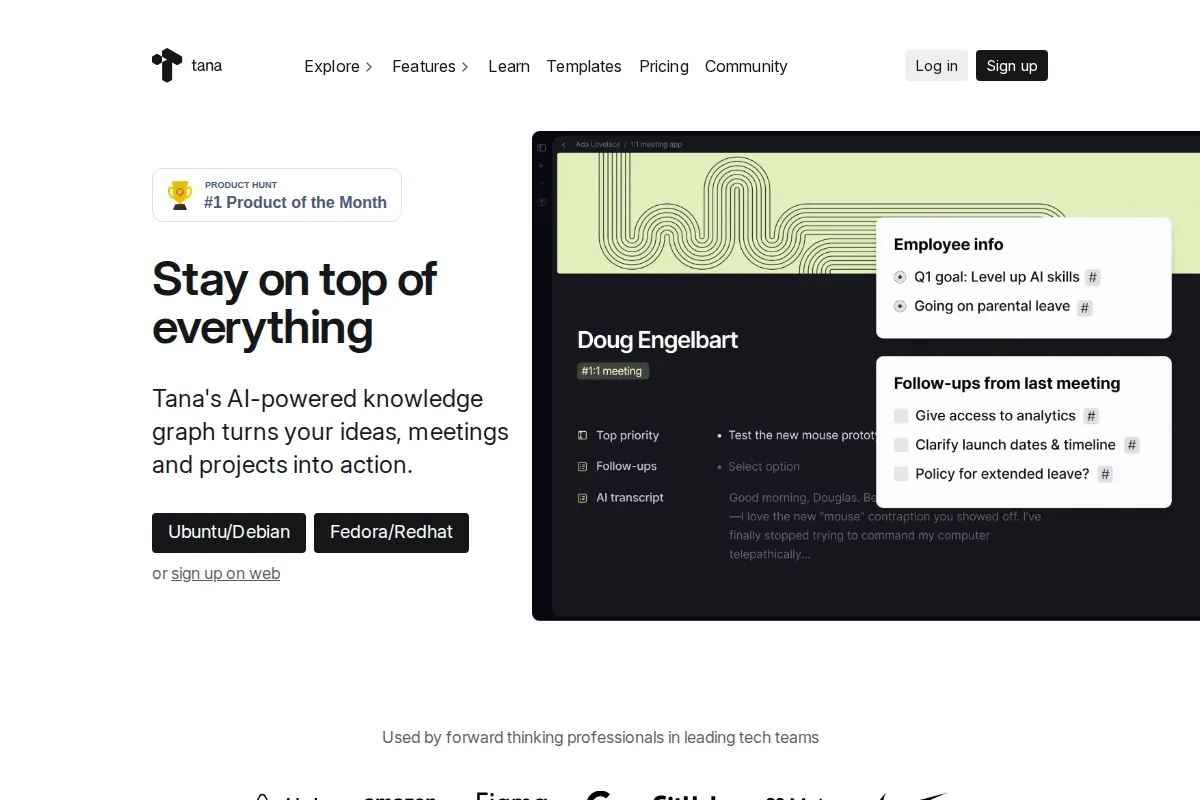Click the AI transcript field icon
The height and width of the screenshot is (800, 1200).
tap(582, 498)
